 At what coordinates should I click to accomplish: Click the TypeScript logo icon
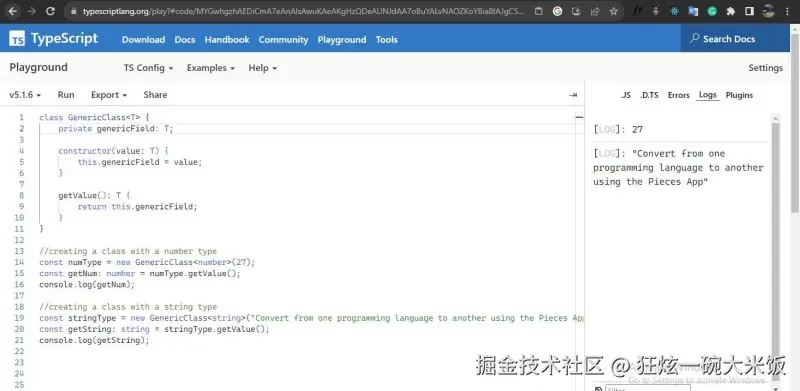coord(17,39)
